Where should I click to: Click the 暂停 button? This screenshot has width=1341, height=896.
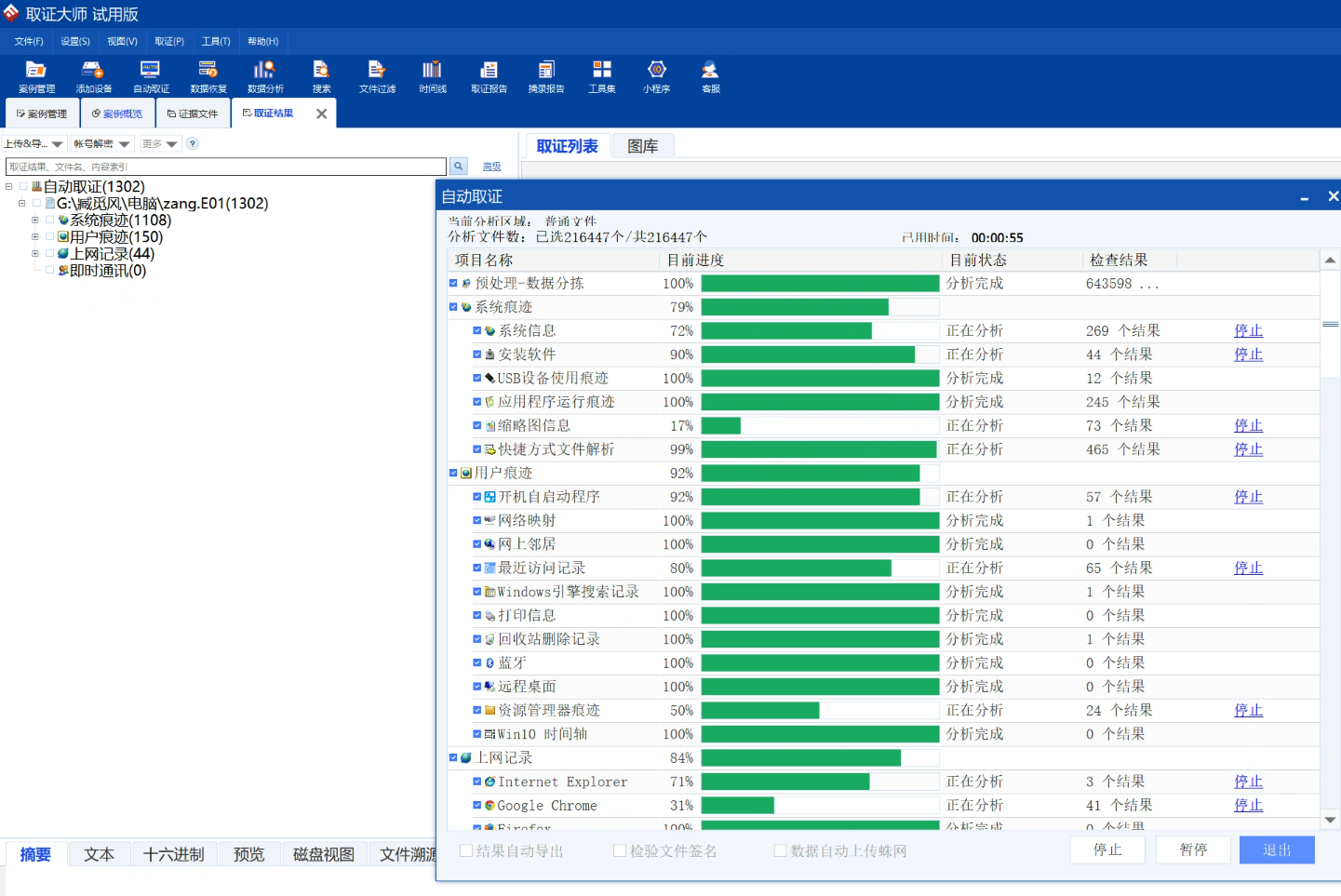click(1193, 849)
